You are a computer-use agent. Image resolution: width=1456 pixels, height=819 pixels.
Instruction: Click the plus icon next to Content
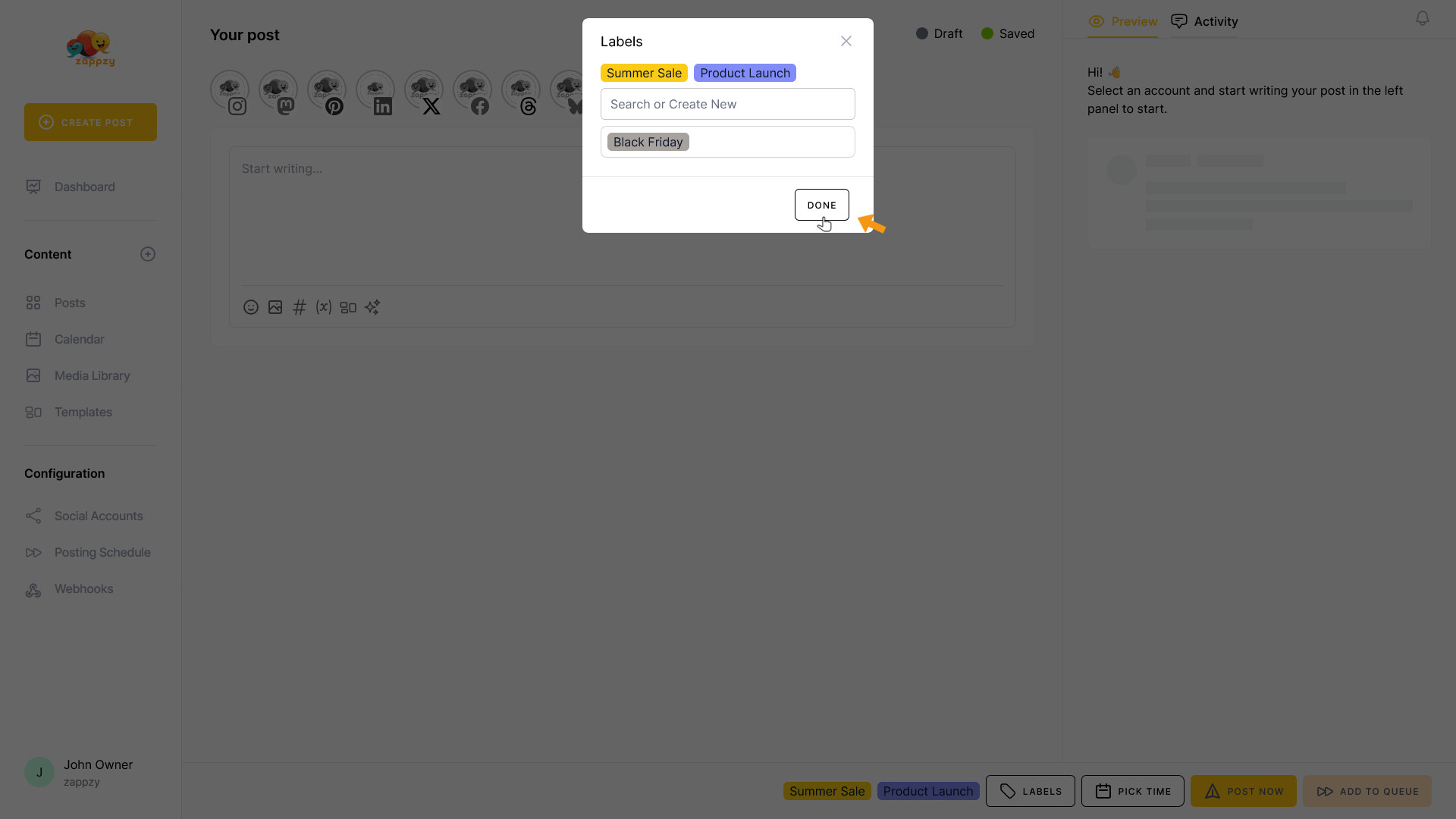148,254
